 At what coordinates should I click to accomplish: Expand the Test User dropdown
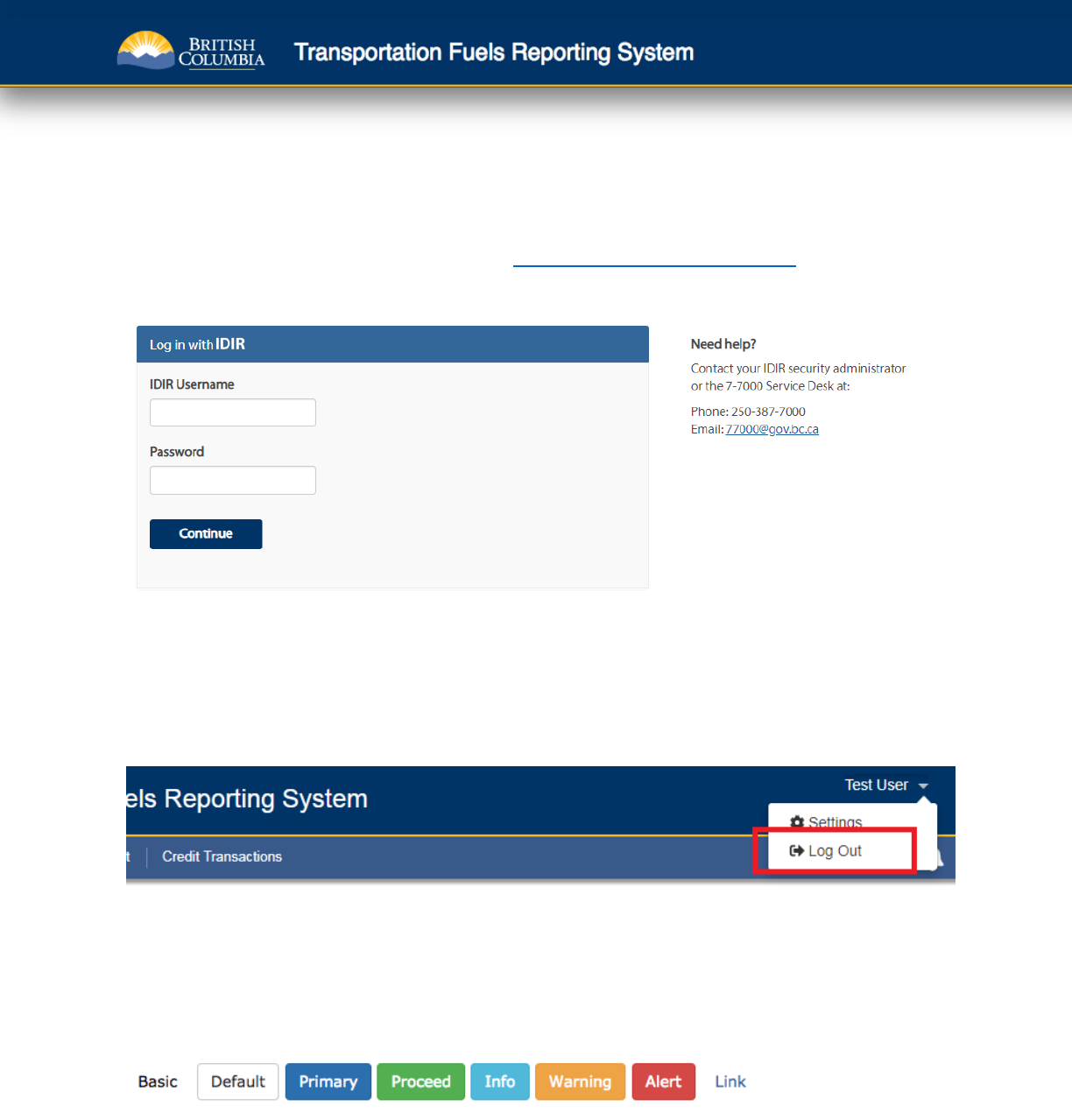pyautogui.click(x=885, y=785)
